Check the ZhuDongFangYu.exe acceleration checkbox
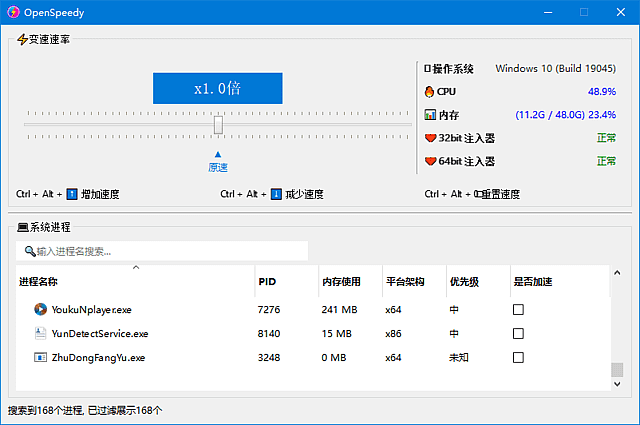Image resolution: width=640 pixels, height=425 pixels. [518, 358]
